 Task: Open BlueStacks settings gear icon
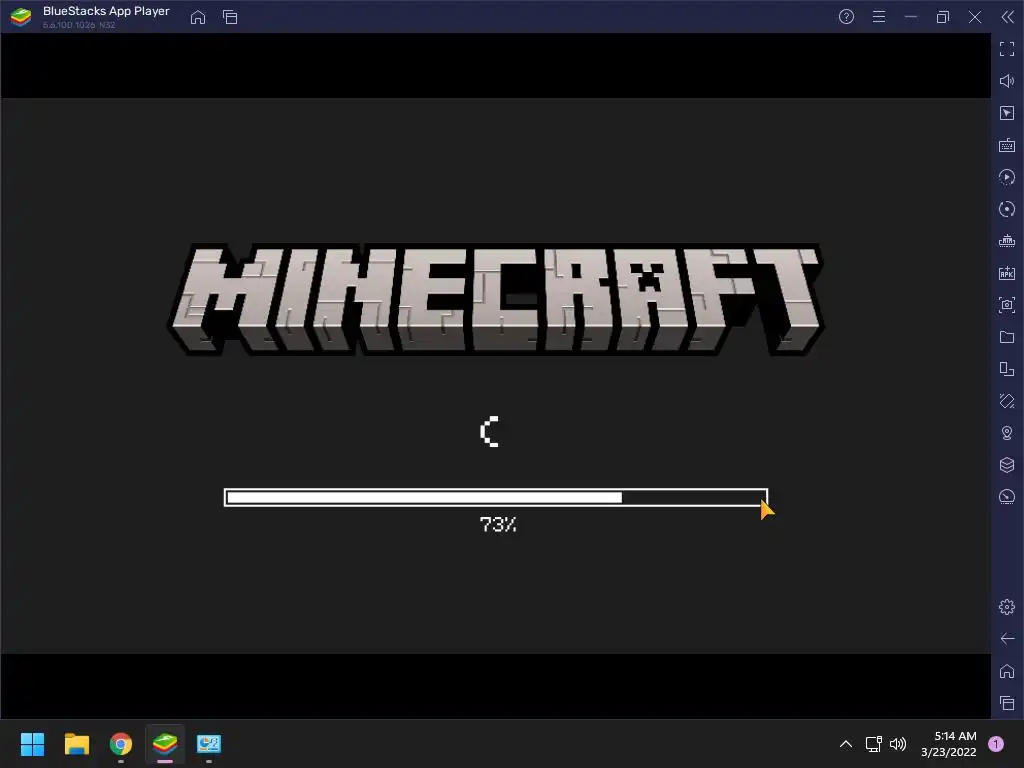(x=1006, y=607)
